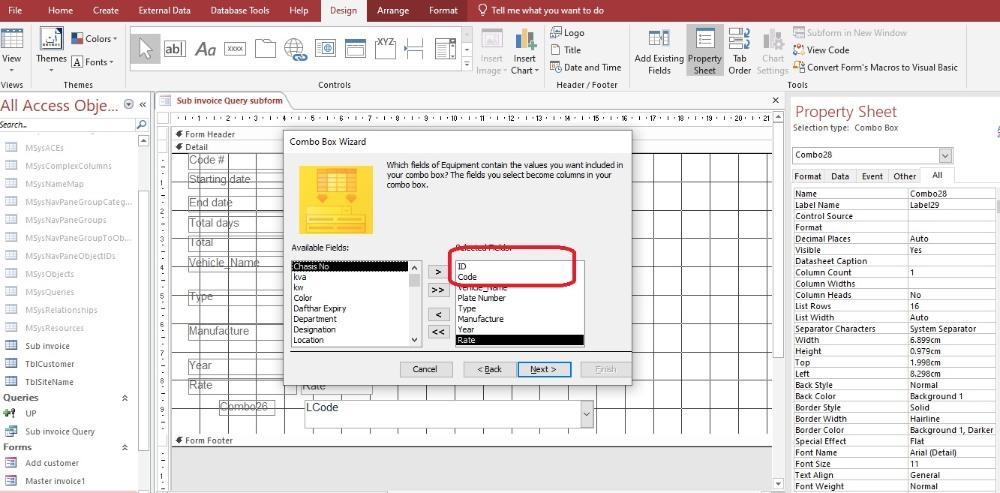Switch to the Arrange tab
Viewport: 1000px width, 493px height.
394,10
